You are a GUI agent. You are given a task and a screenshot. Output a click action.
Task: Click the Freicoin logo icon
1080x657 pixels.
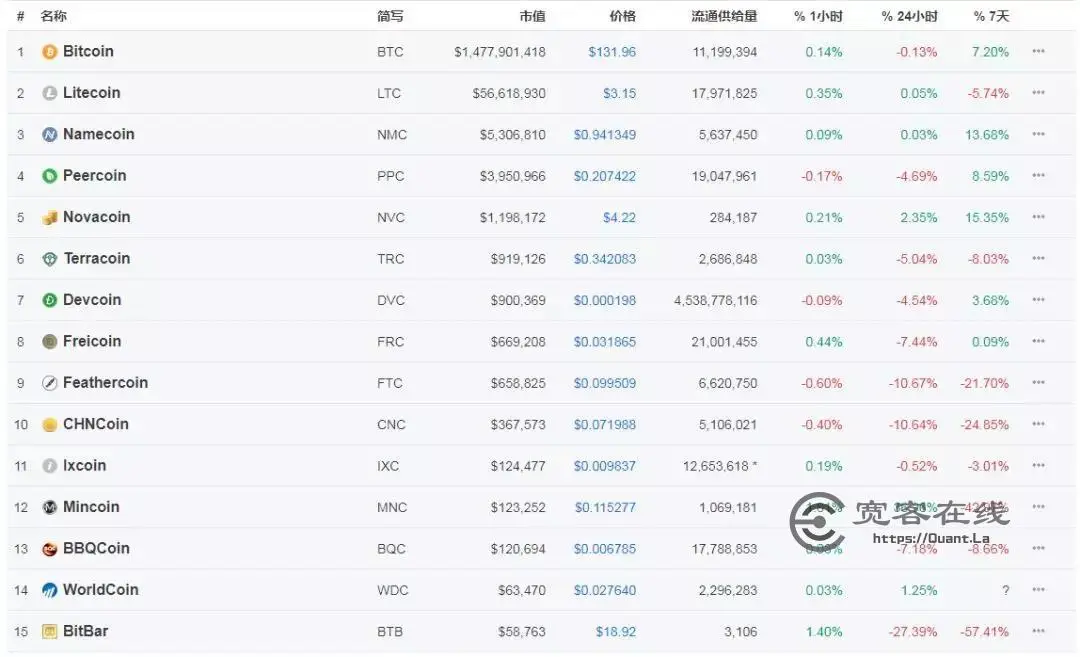click(50, 342)
